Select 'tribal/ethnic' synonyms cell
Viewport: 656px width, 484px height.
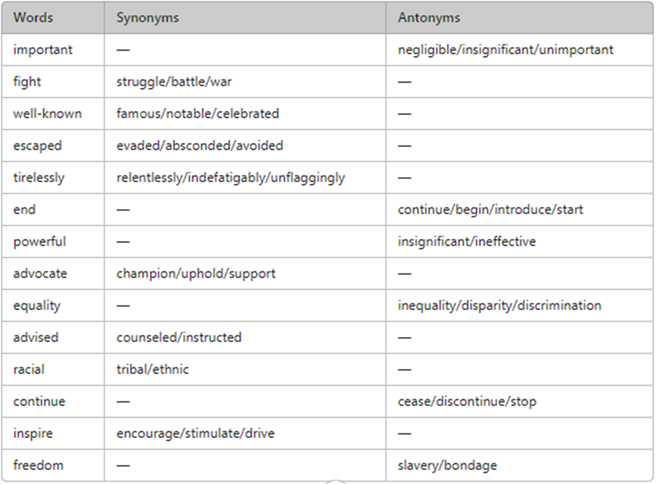pyautogui.click(x=152, y=369)
